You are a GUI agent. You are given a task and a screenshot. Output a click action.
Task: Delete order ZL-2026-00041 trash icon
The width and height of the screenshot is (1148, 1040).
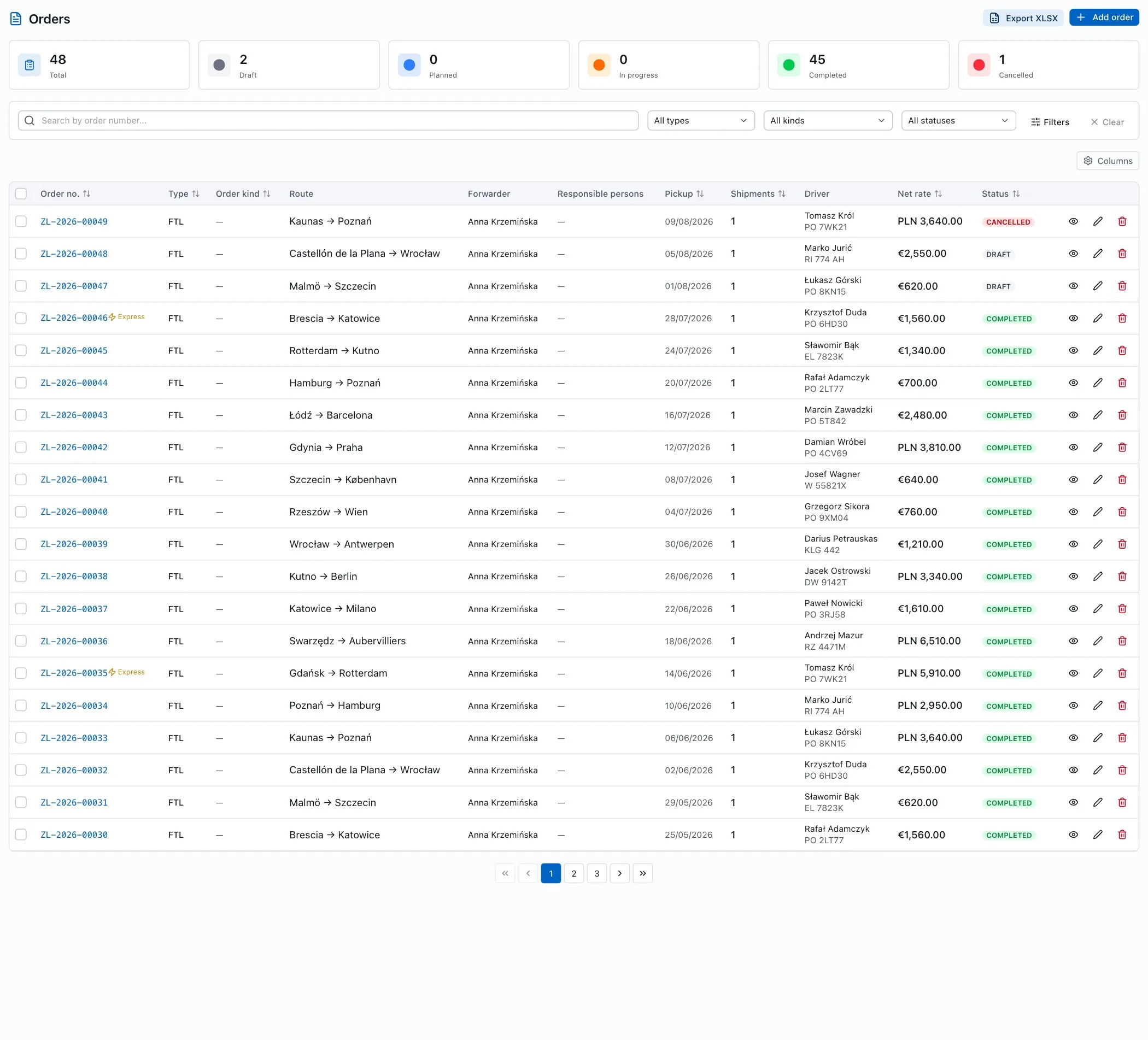coord(1122,479)
